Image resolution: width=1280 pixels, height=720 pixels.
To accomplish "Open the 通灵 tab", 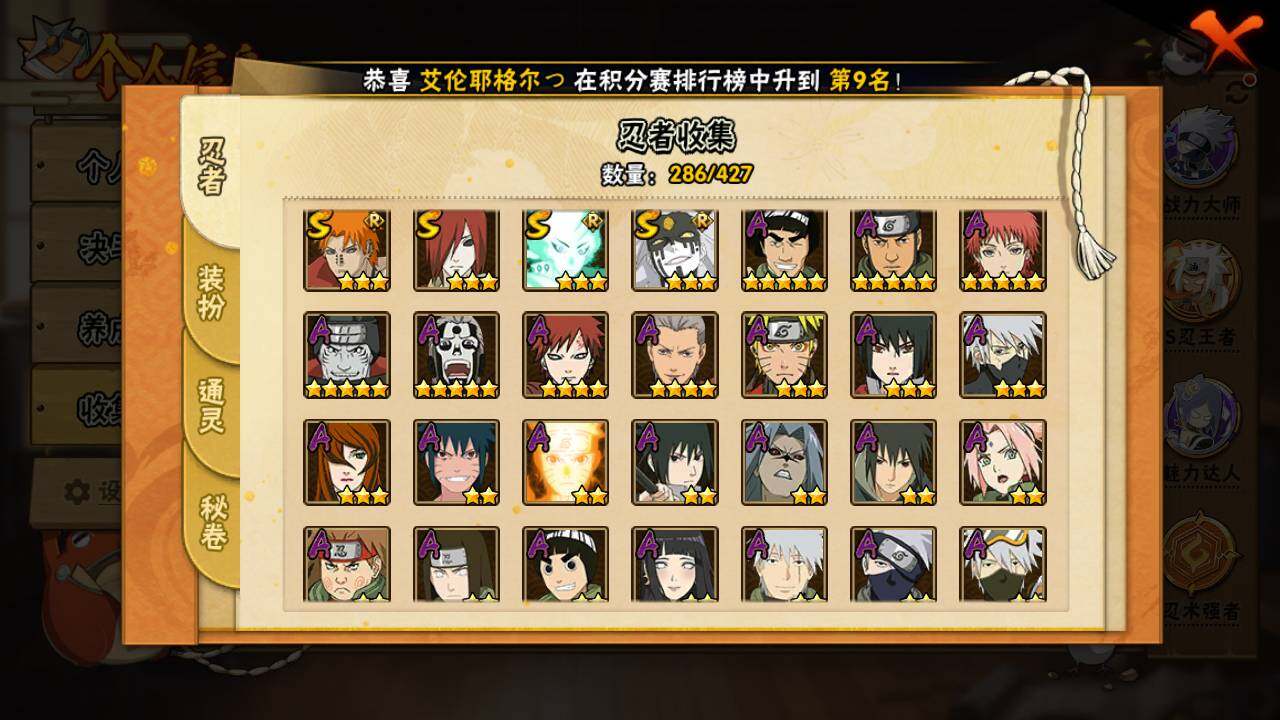I will [211, 406].
